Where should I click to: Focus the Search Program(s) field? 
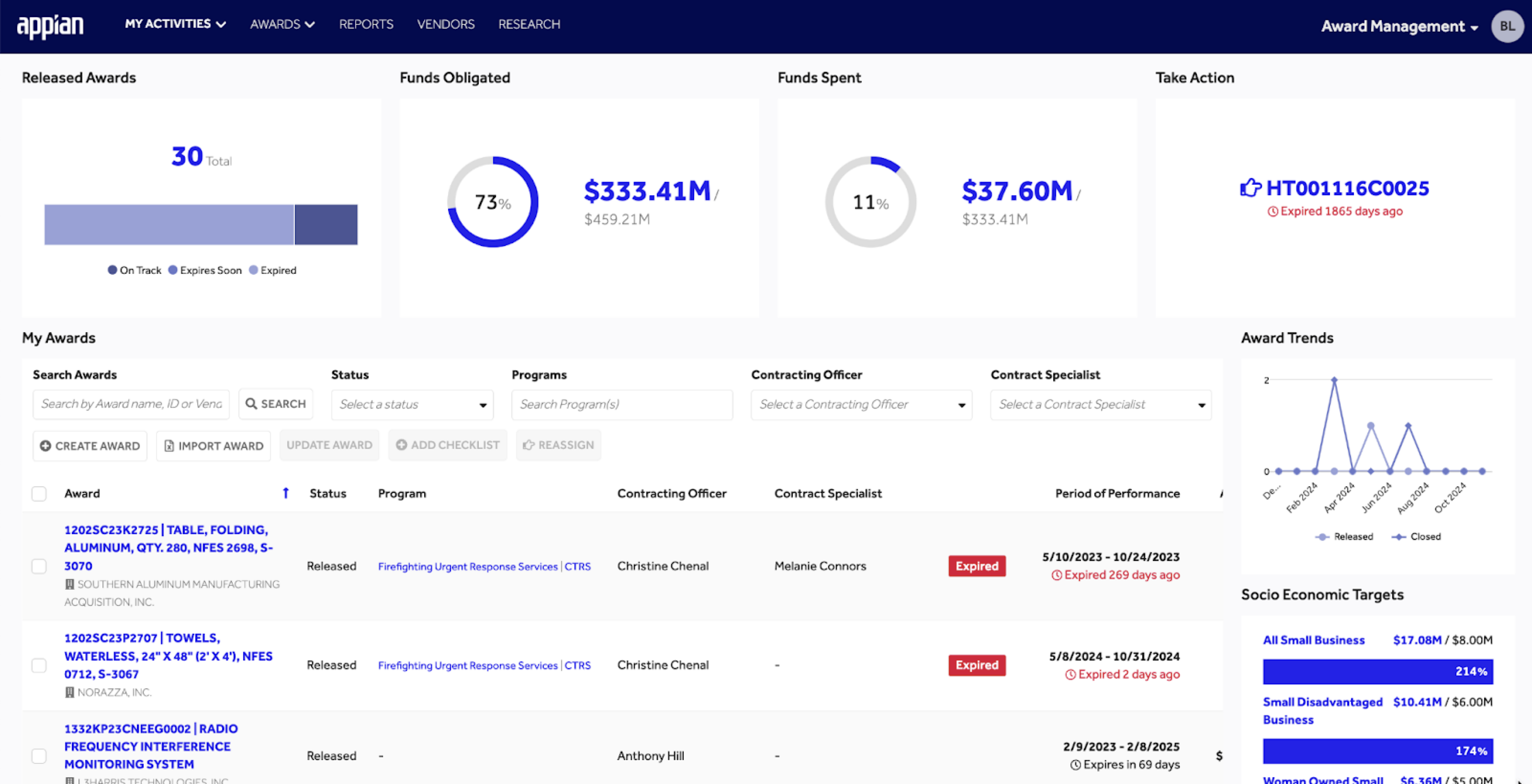[x=622, y=405]
